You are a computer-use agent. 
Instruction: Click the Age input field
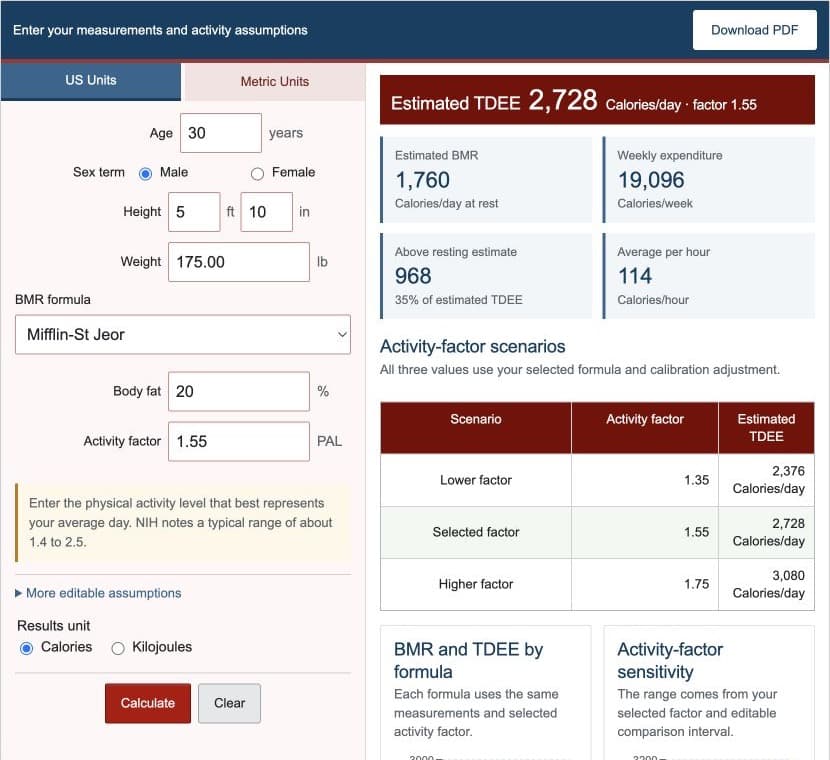(221, 133)
